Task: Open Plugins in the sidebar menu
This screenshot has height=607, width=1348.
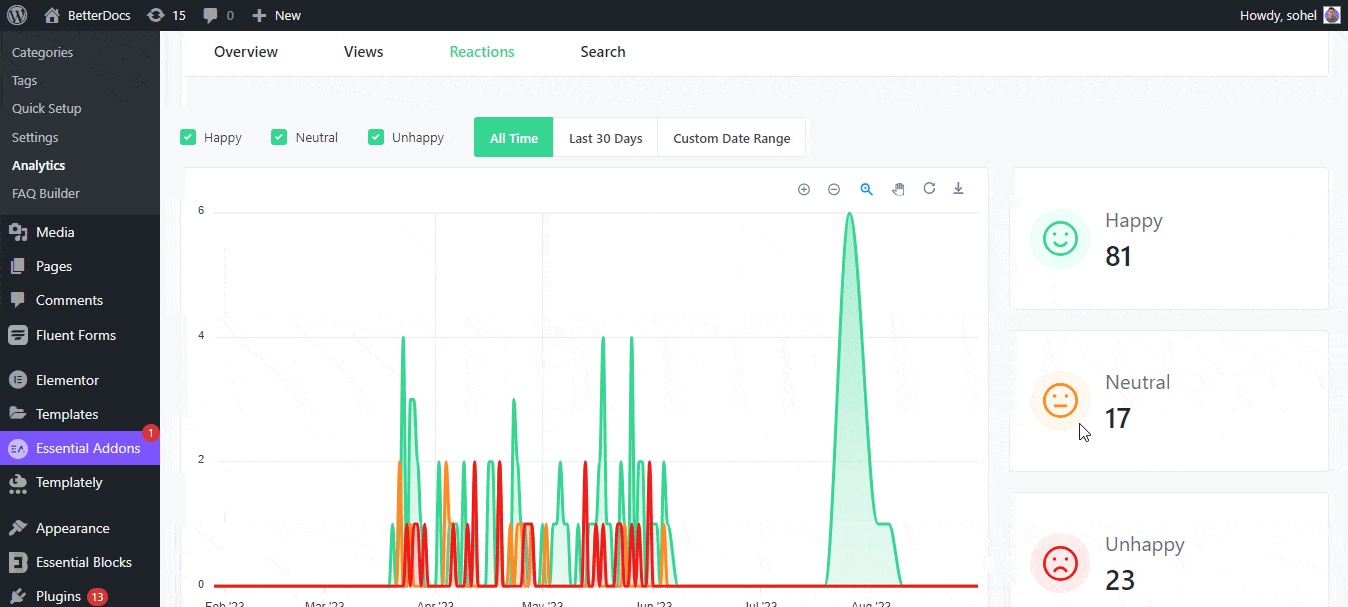Action: pos(58,596)
